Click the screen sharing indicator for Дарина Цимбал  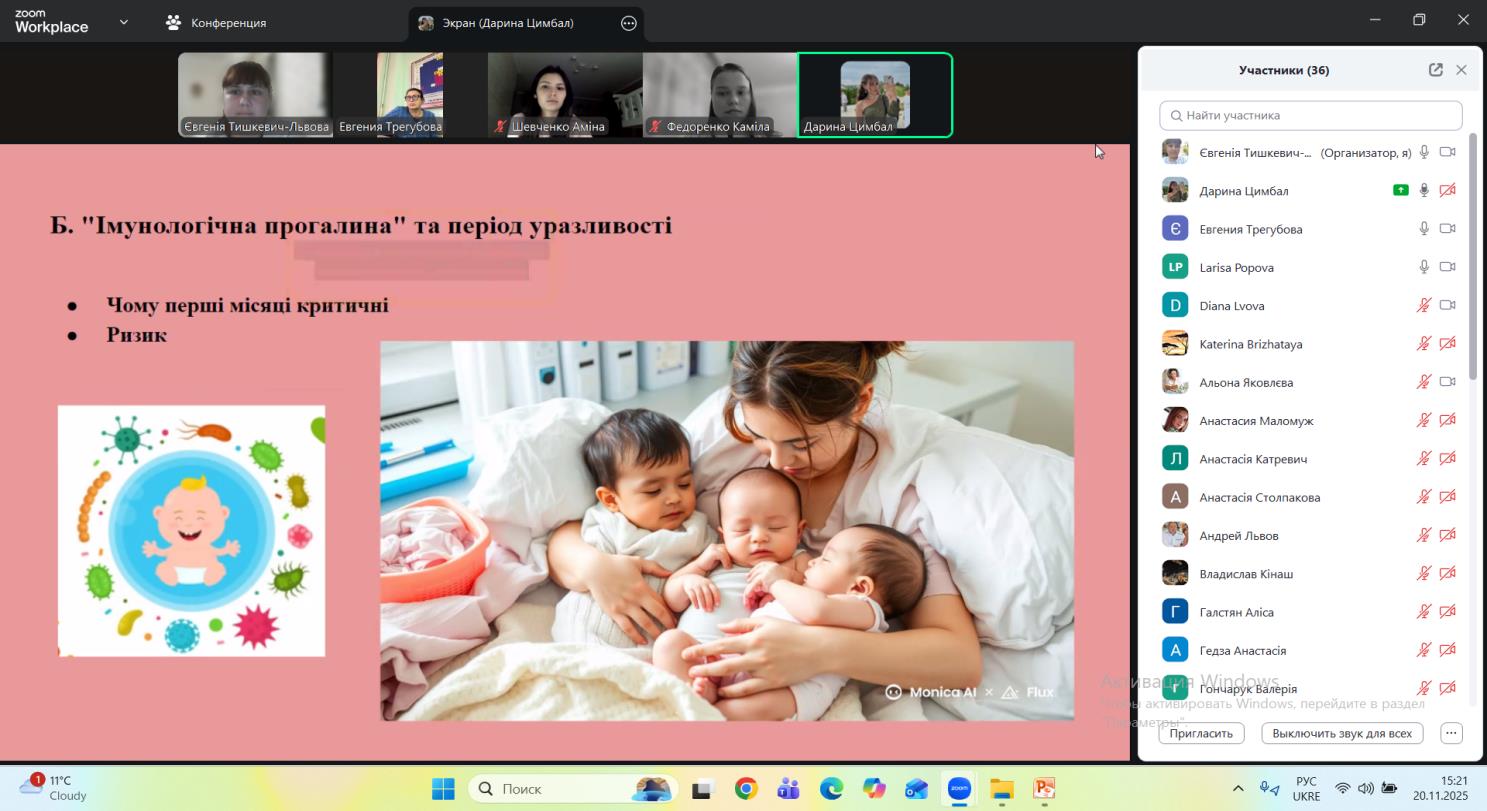(1400, 190)
